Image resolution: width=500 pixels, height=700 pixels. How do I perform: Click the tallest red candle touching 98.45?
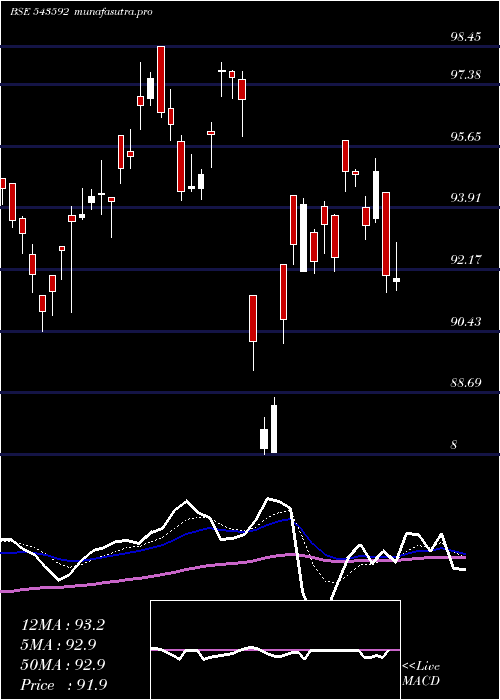161,79
